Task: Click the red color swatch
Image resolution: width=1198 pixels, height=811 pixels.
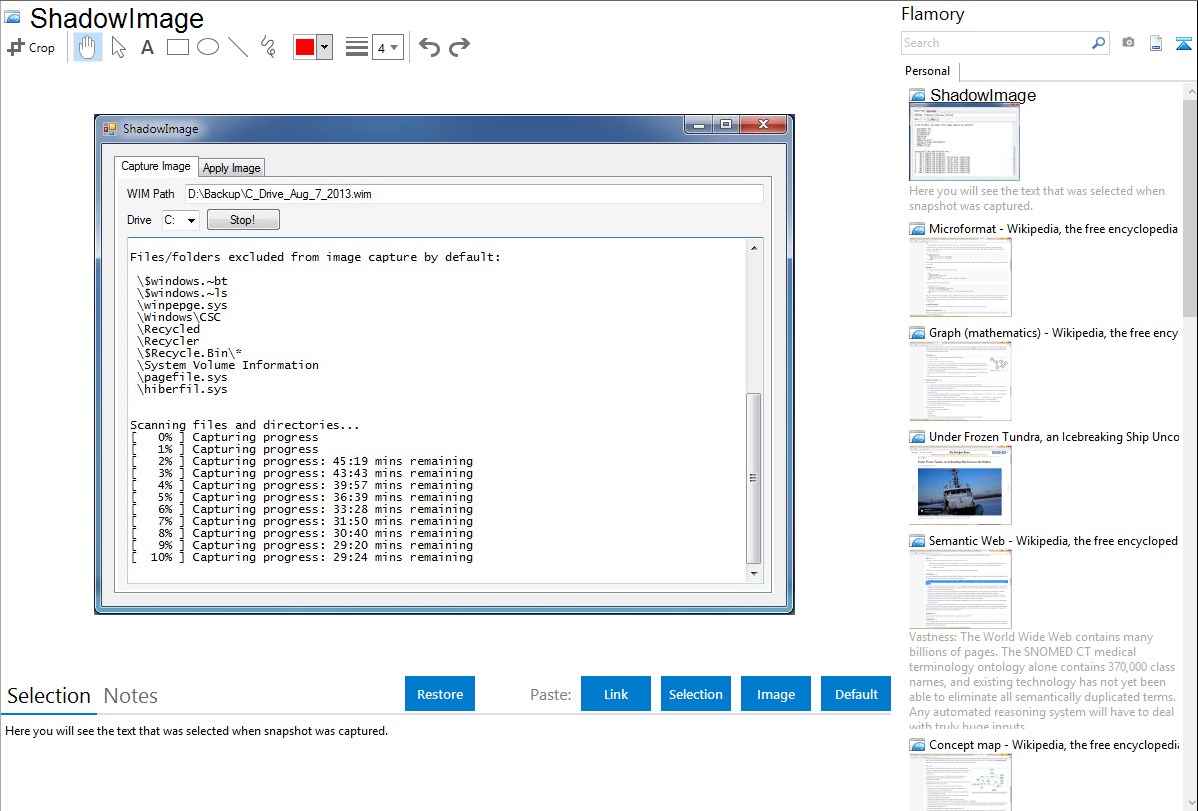Action: (305, 47)
